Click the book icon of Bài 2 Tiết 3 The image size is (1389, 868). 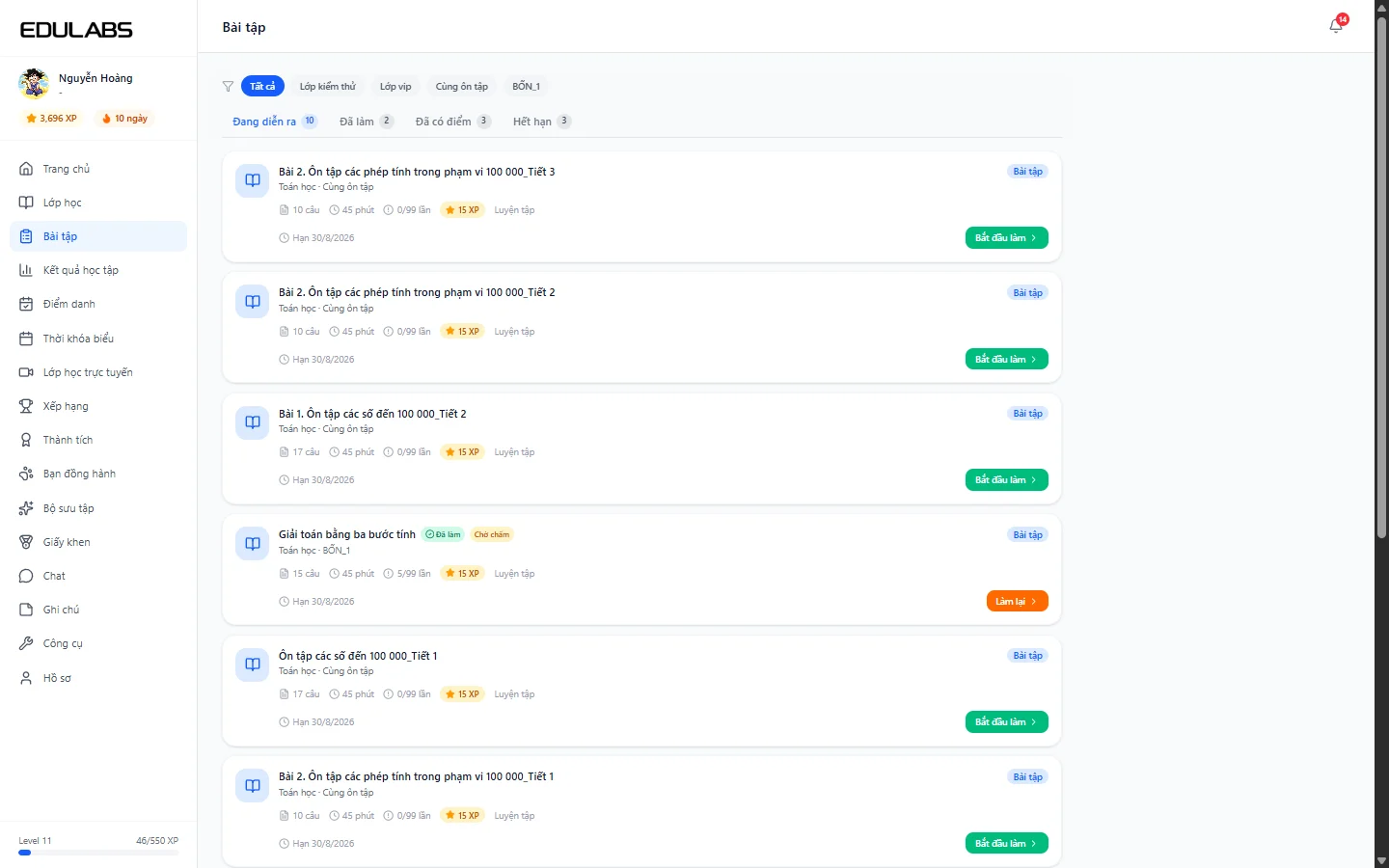(x=253, y=180)
